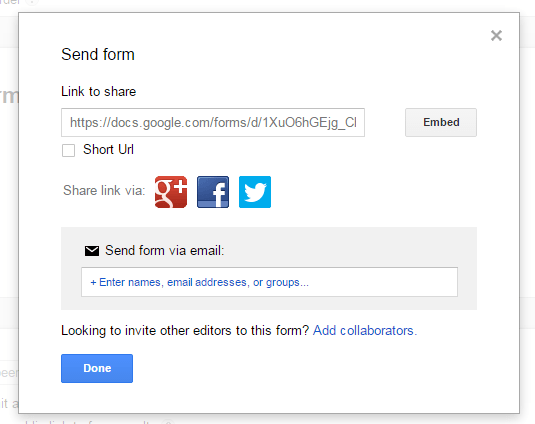Focus the names, email addresses, or groups field
The height and width of the screenshot is (424, 535).
[x=269, y=282]
